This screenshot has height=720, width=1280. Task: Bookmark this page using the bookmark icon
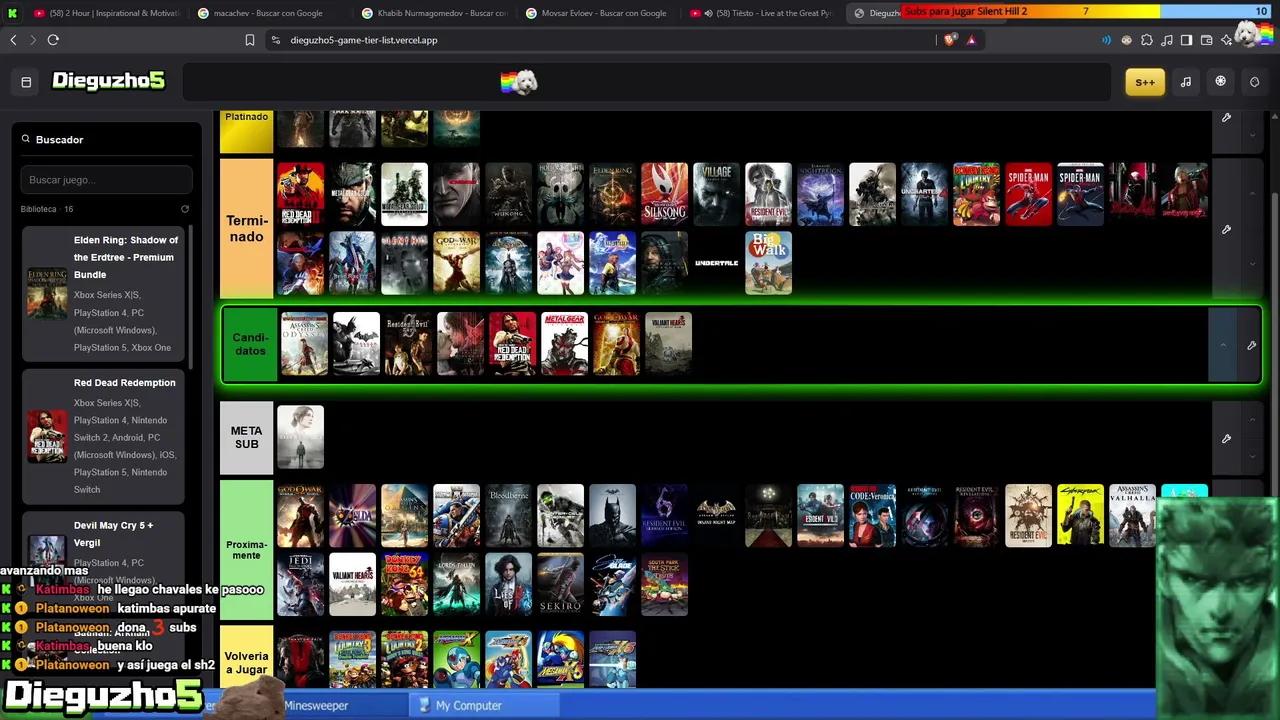tap(250, 40)
